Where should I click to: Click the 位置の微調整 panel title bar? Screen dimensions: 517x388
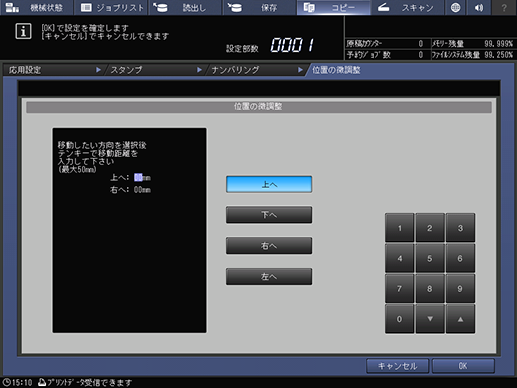coord(259,107)
